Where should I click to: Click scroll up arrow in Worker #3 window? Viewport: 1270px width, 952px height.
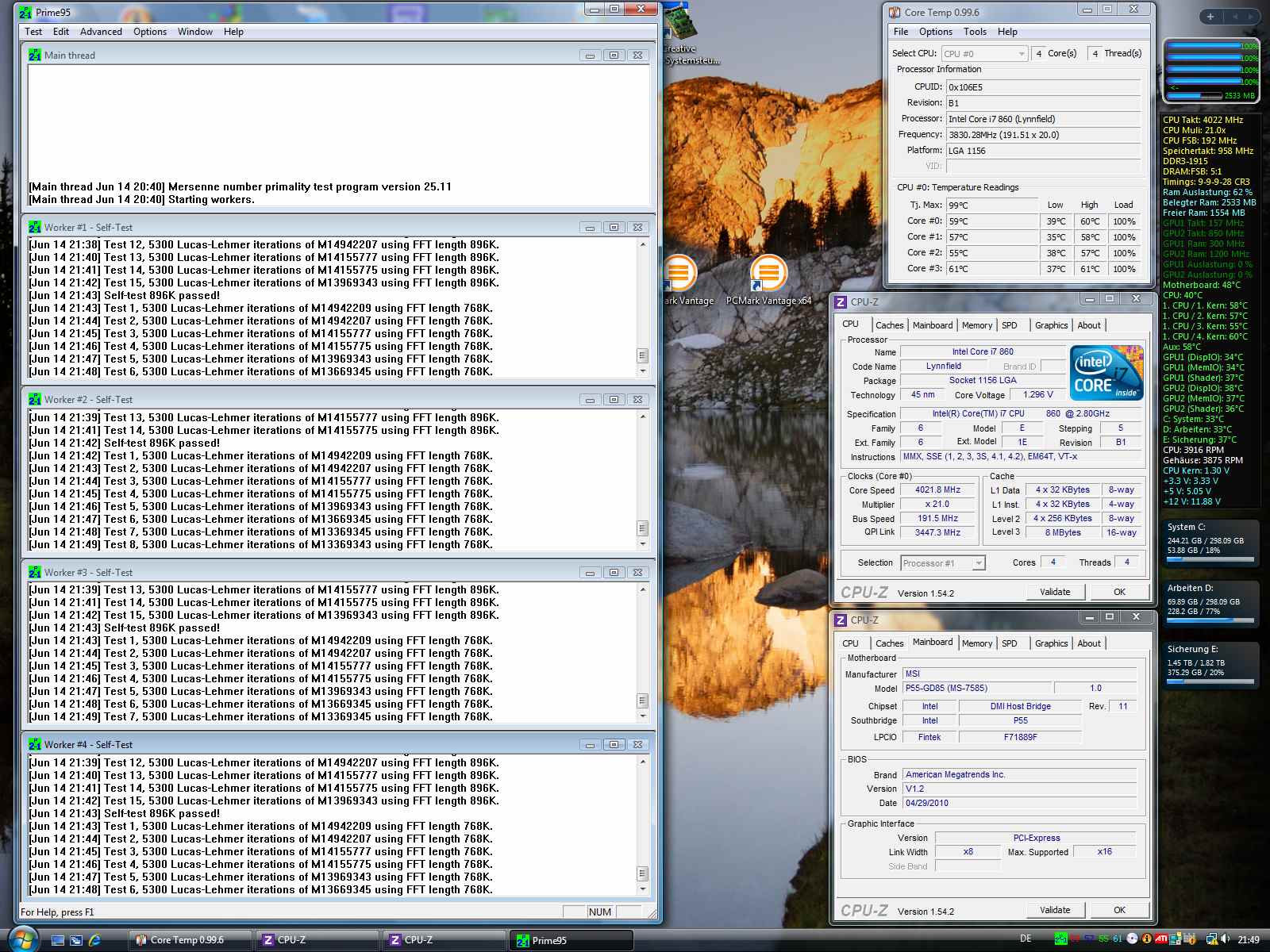[643, 590]
